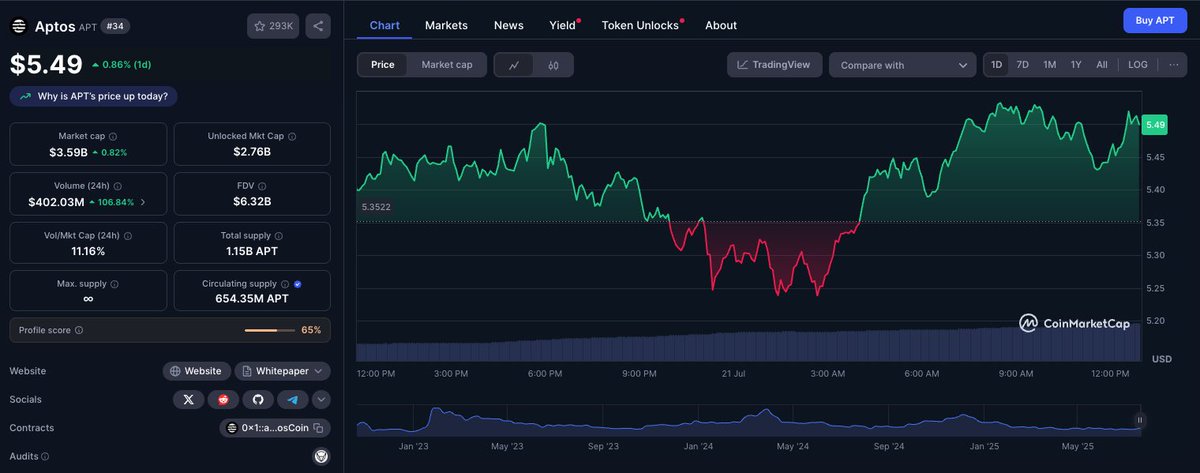Image resolution: width=1200 pixels, height=473 pixels.
Task: Click the current price 5.49 axis label
Action: pyautogui.click(x=1156, y=124)
